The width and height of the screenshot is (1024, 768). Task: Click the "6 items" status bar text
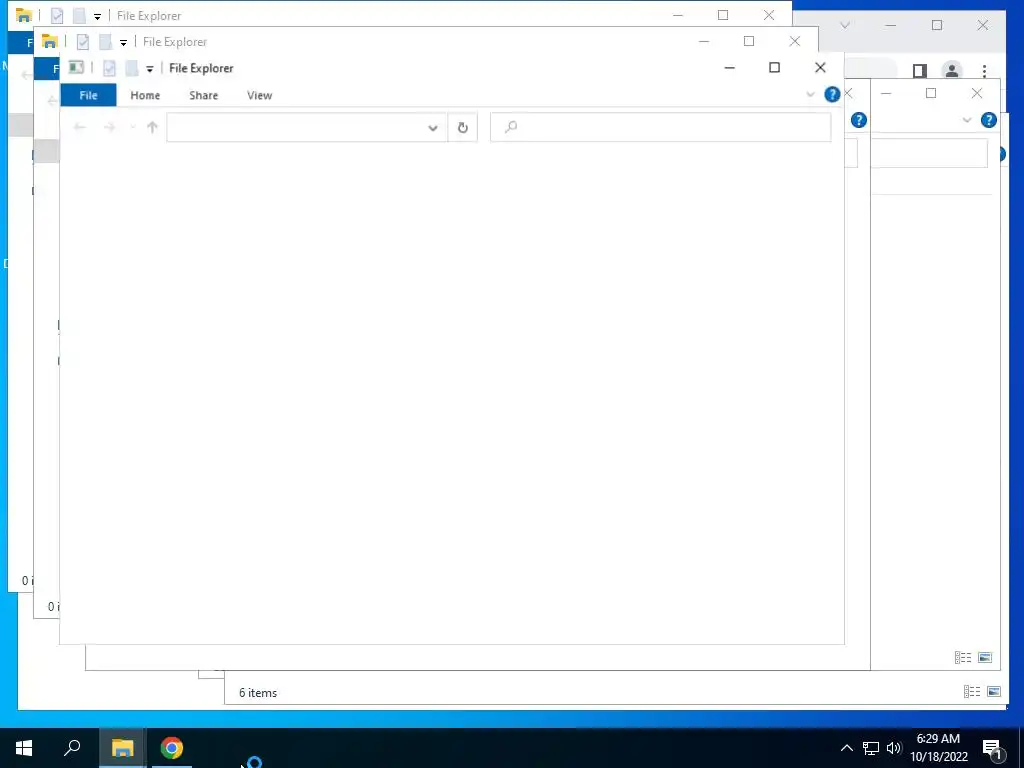(258, 693)
